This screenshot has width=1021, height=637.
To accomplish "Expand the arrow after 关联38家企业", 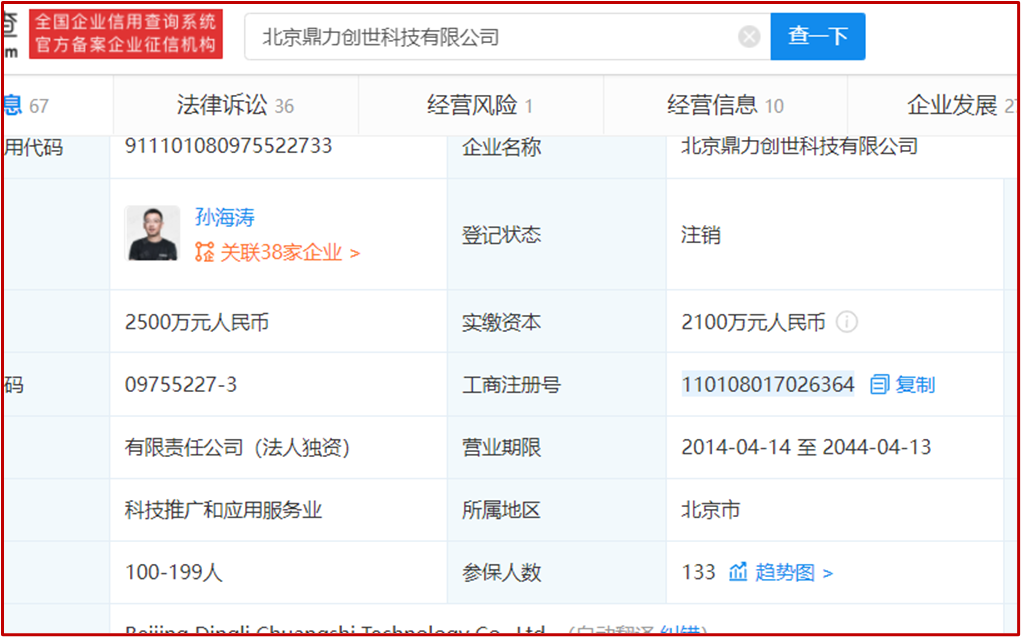I will coord(354,253).
